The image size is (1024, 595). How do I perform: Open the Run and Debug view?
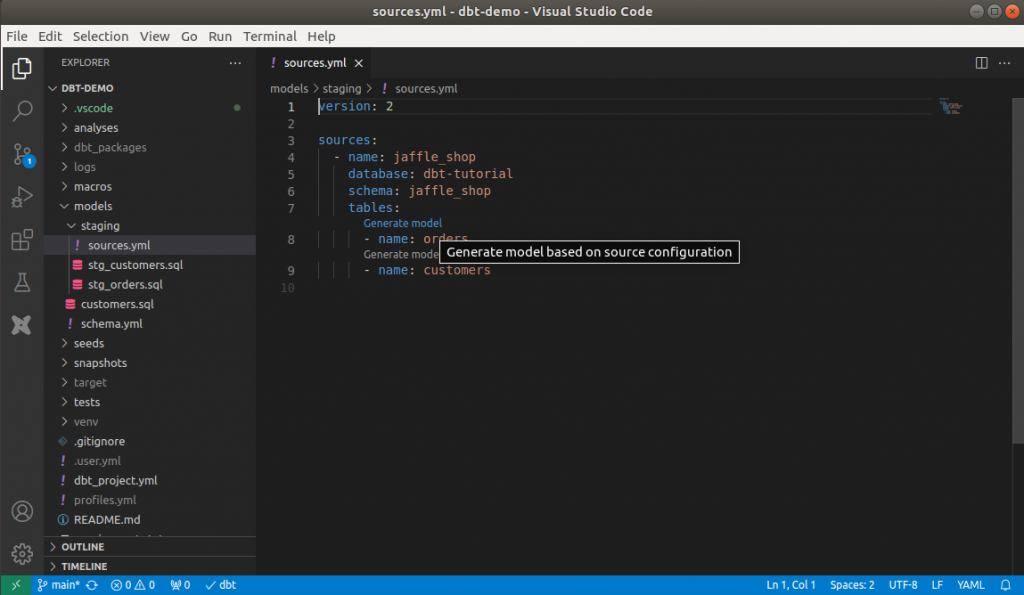pyautogui.click(x=22, y=197)
